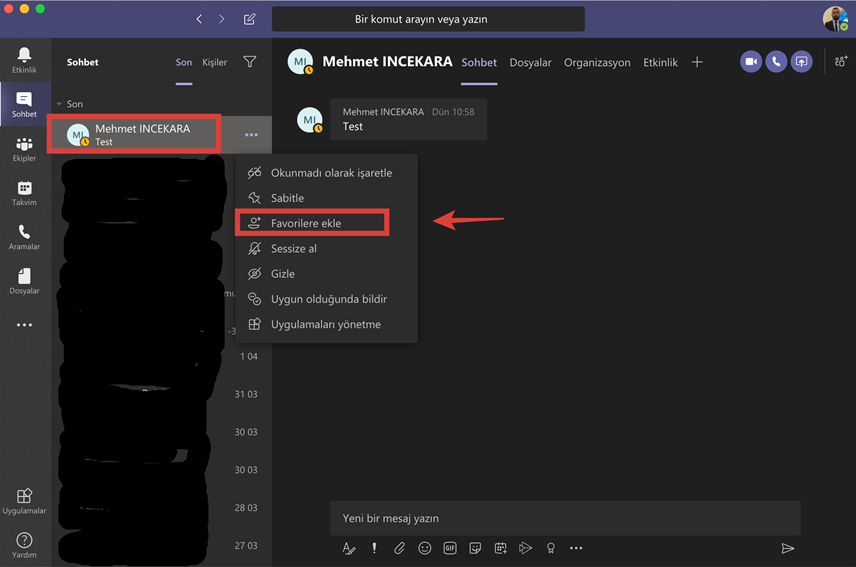Open Sohbet in the left rail
856x567 pixels.
coord(25,104)
